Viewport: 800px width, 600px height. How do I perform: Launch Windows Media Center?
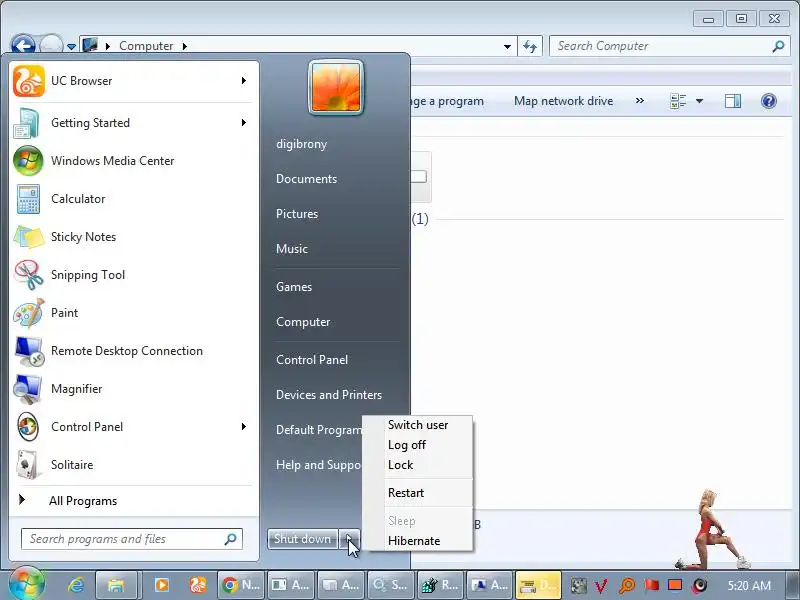tap(133, 161)
